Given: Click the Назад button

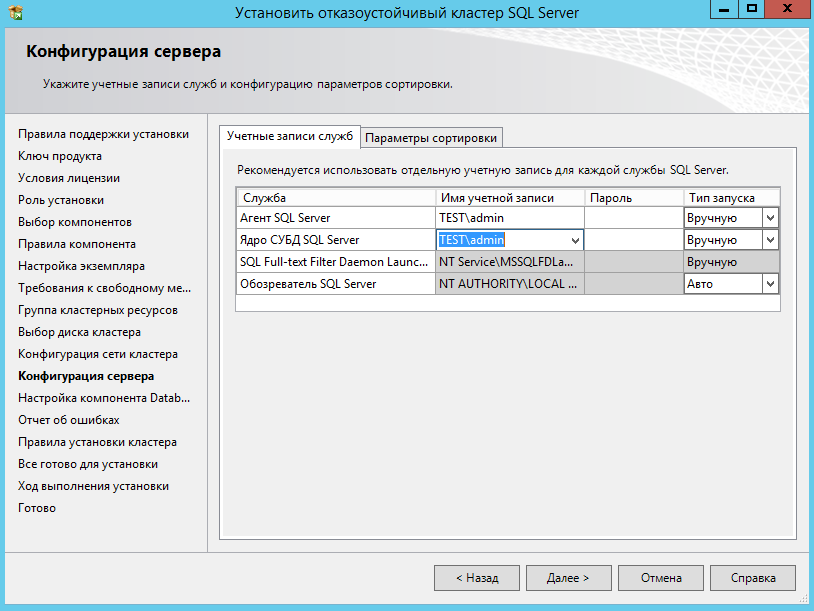Looking at the screenshot, I should tap(477, 578).
